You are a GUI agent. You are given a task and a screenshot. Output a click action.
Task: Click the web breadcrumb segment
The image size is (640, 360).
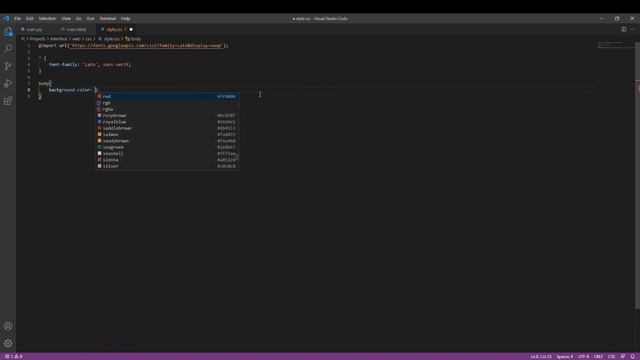coord(76,39)
